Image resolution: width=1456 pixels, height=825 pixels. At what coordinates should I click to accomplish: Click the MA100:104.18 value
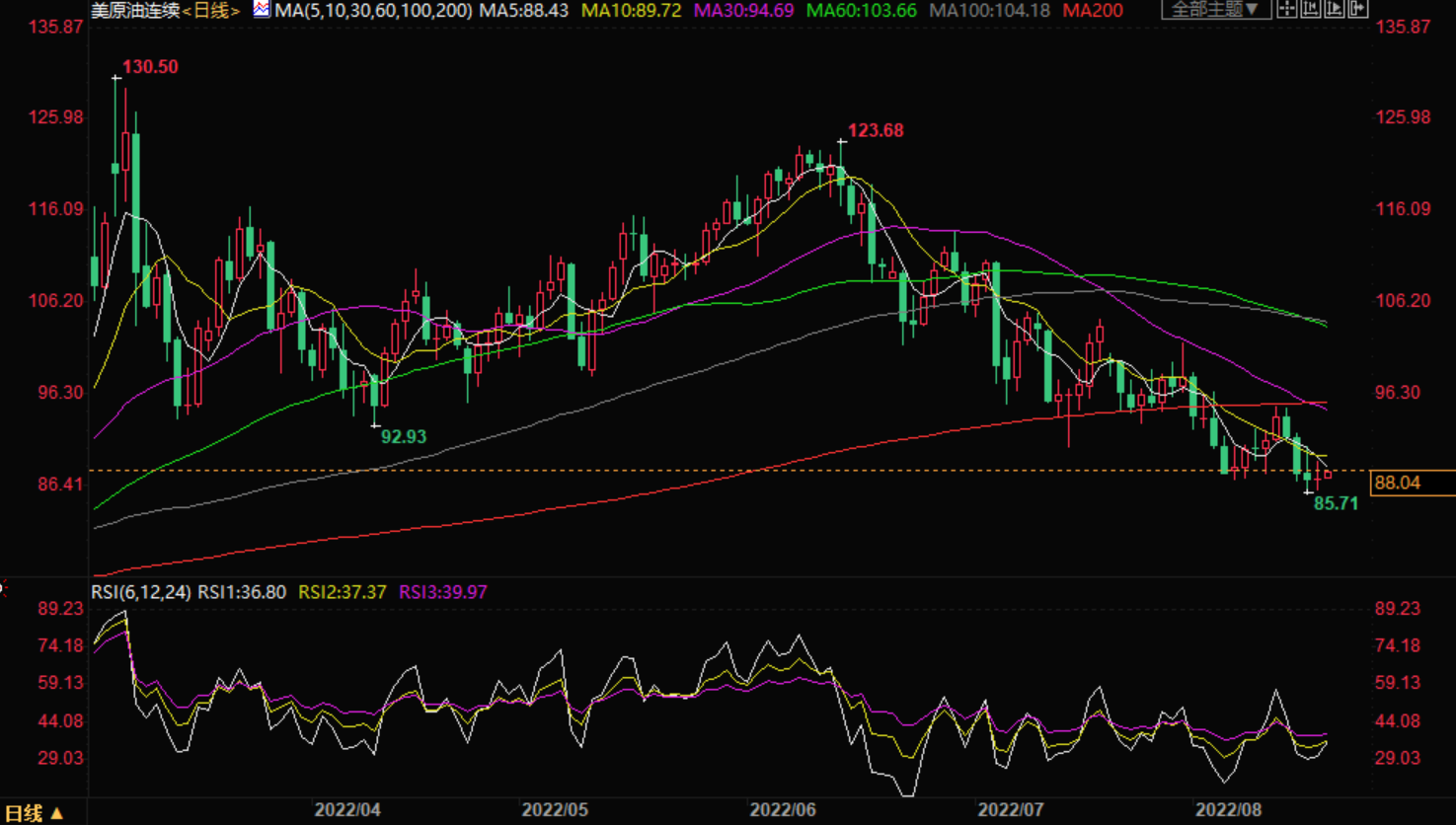point(990,10)
